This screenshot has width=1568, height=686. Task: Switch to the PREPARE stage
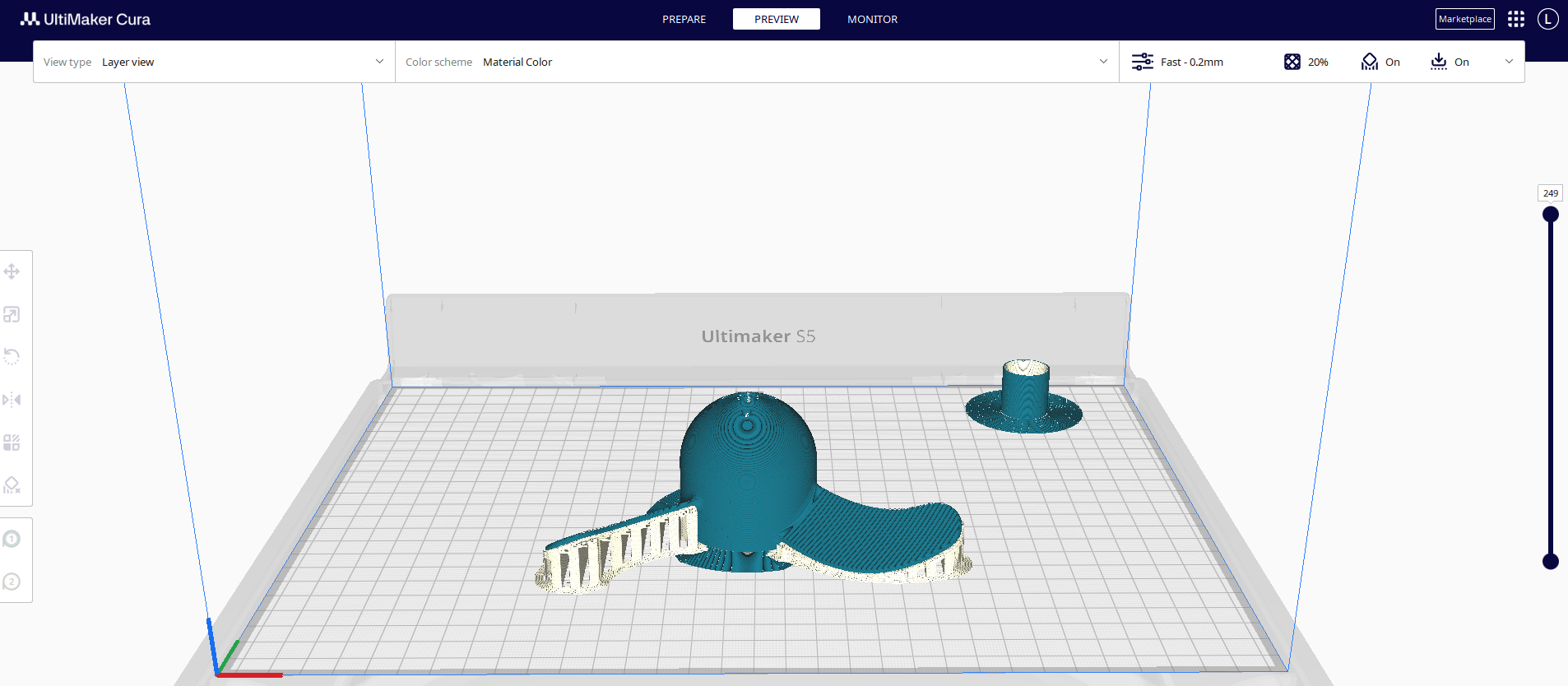click(x=684, y=19)
